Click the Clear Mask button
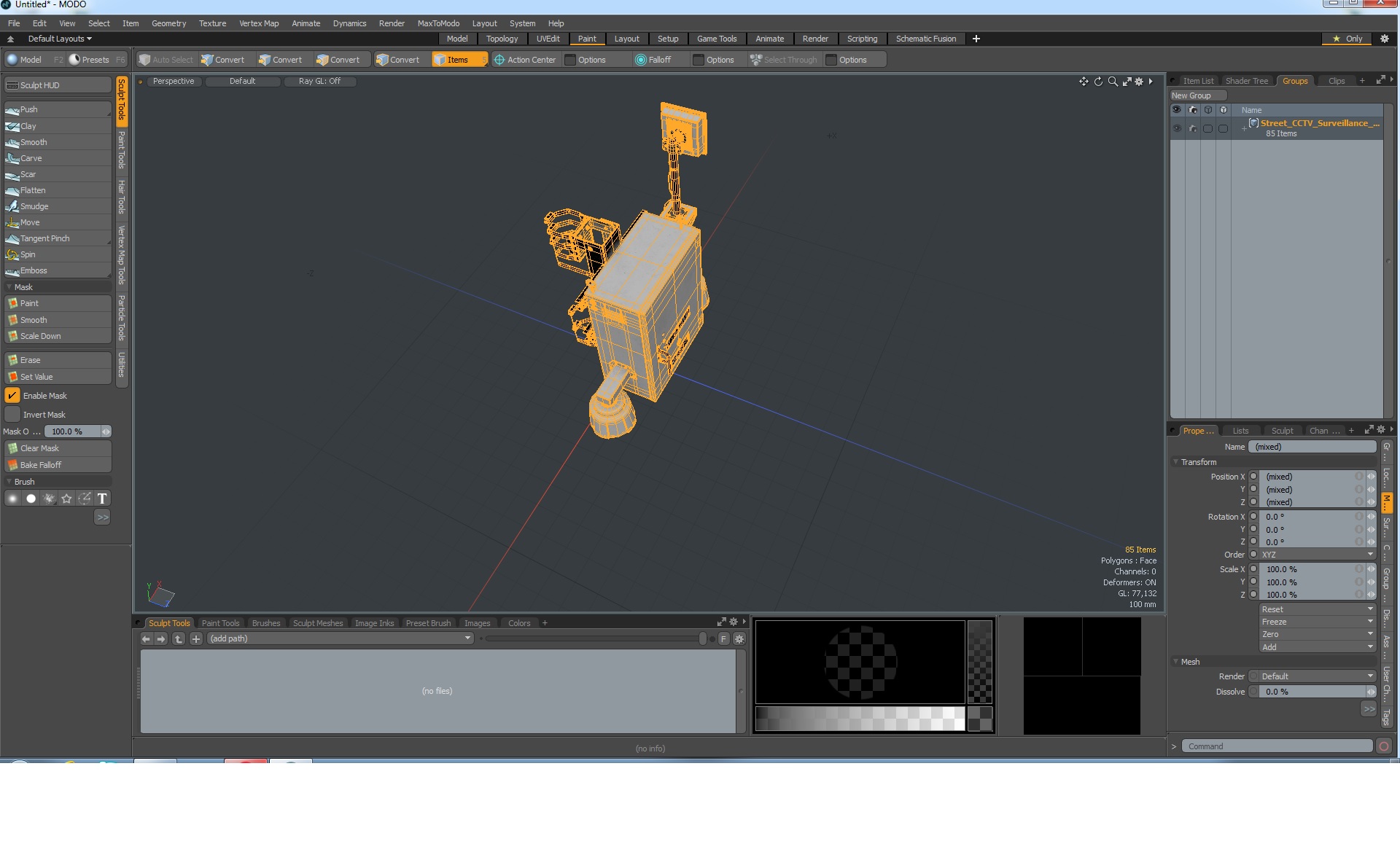Screen dimensions: 1400x844 pos(58,448)
